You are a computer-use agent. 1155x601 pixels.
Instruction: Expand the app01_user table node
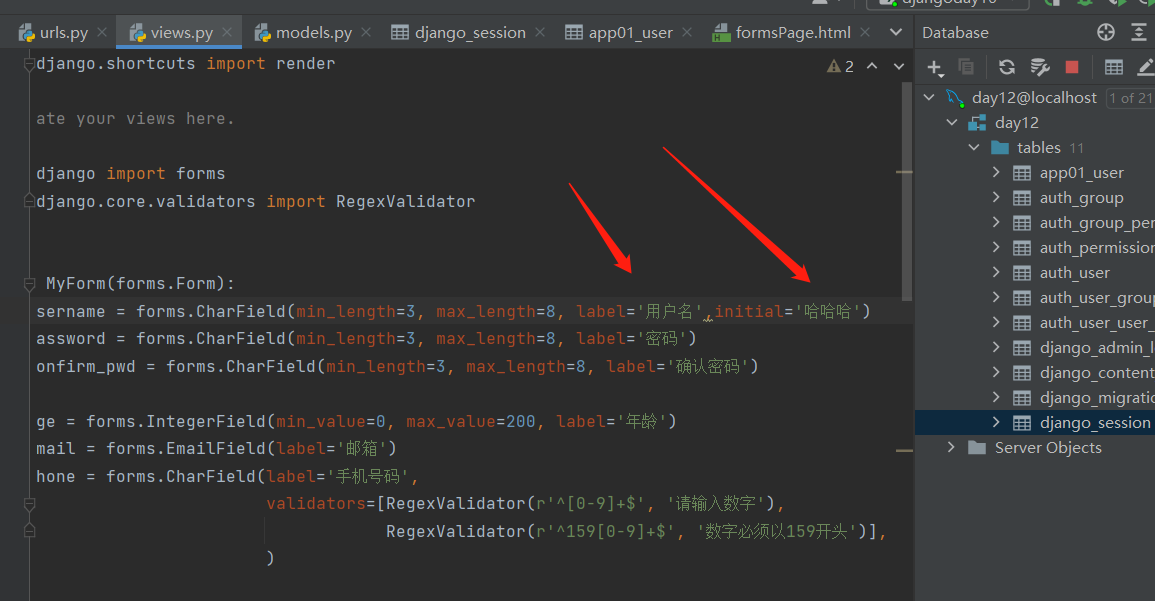(x=996, y=172)
